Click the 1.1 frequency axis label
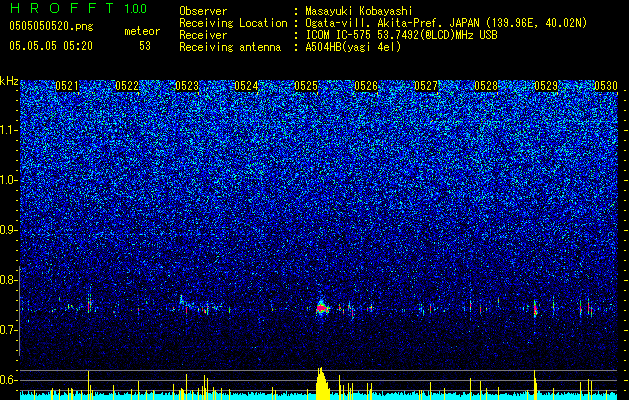Image resolution: width=629 pixels, height=400 pixels. (9, 130)
